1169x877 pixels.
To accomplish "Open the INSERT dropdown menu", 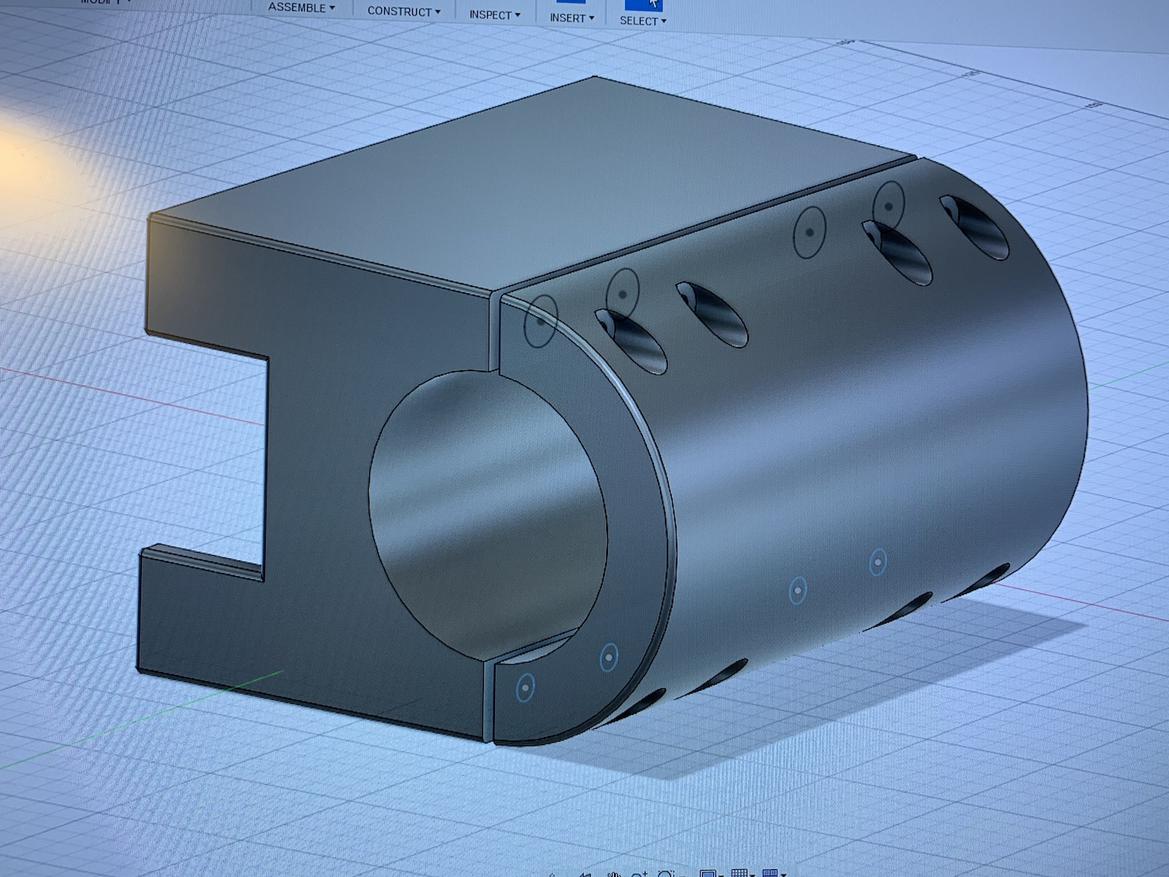I will point(572,17).
